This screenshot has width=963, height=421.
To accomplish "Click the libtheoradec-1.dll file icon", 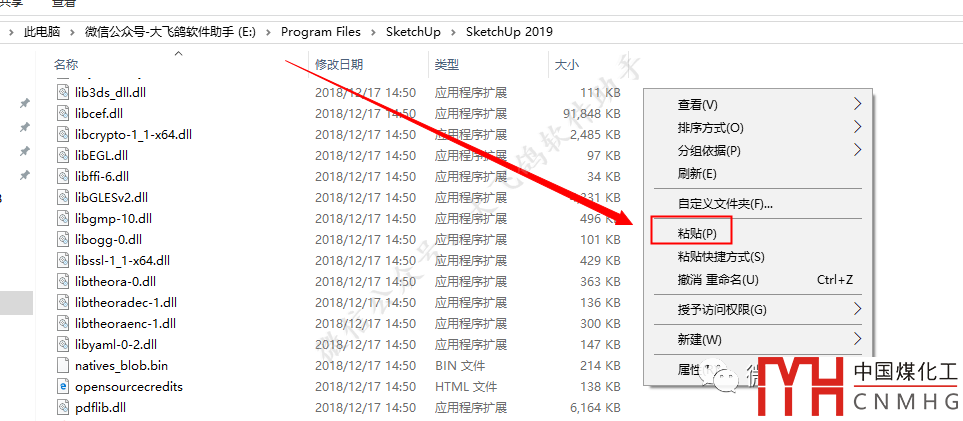I will (63, 303).
